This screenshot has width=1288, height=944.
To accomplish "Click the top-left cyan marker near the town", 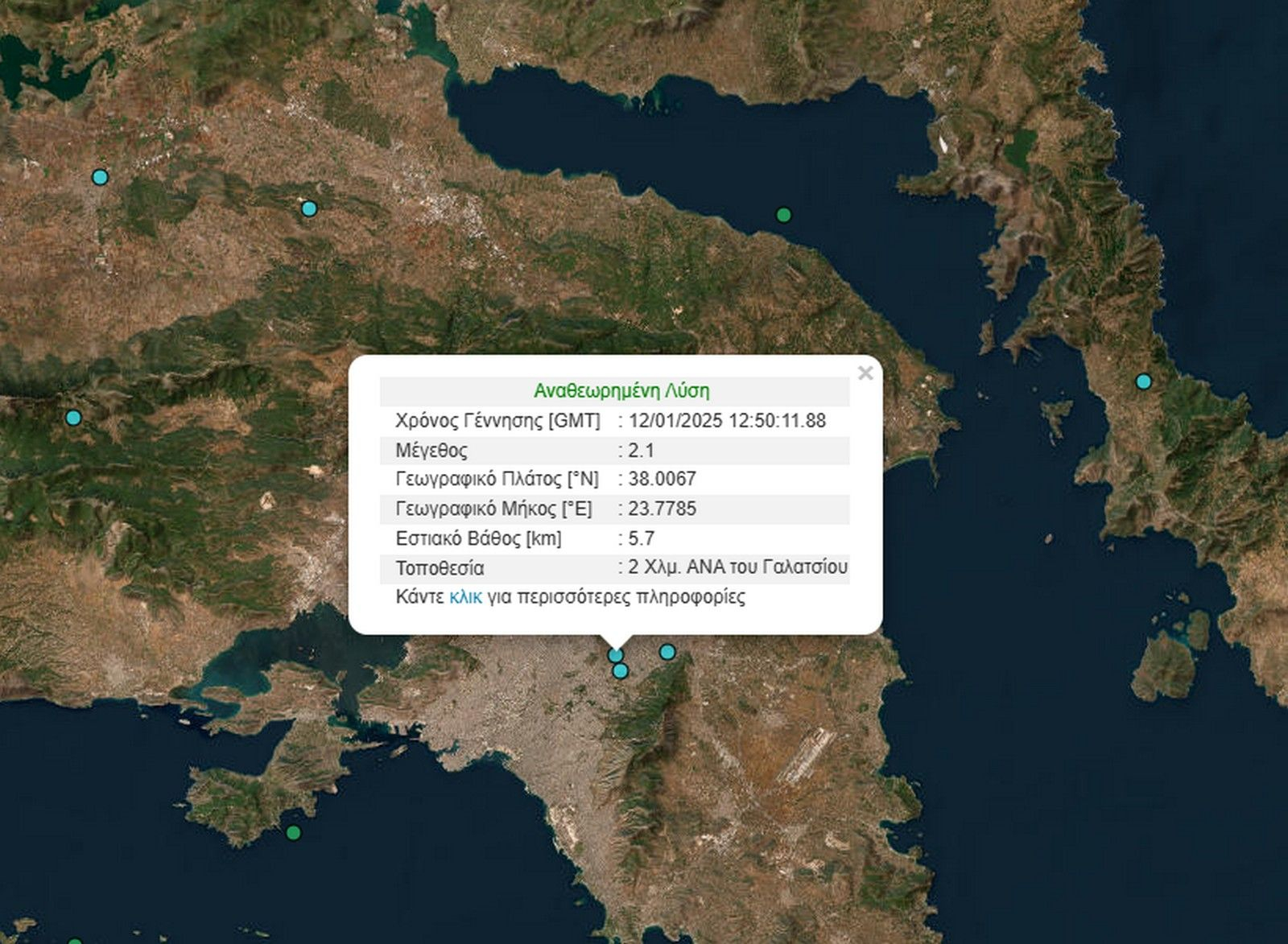I will pos(100,177).
